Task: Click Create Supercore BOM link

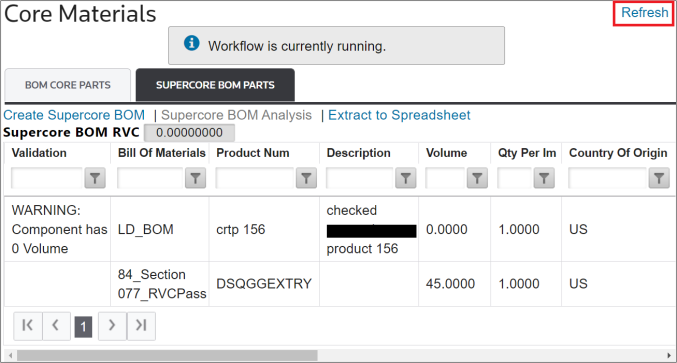Action: coord(74,115)
